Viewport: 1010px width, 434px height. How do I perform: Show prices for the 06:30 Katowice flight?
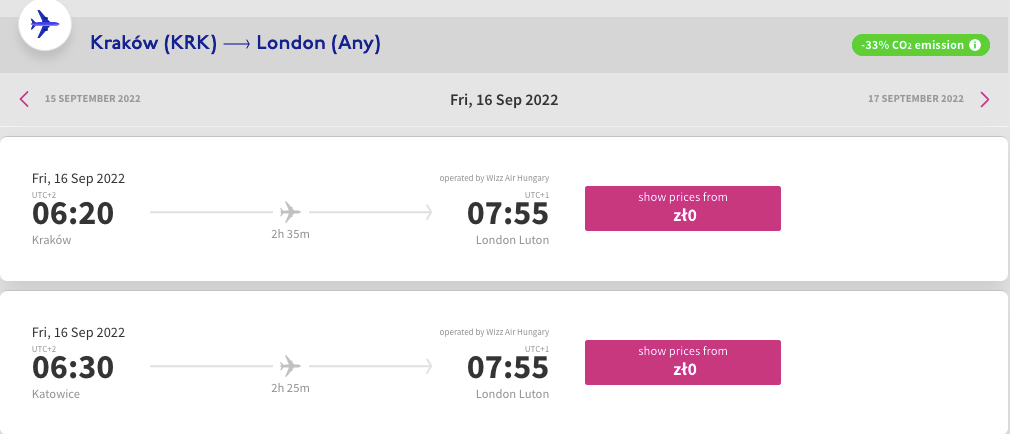point(683,363)
